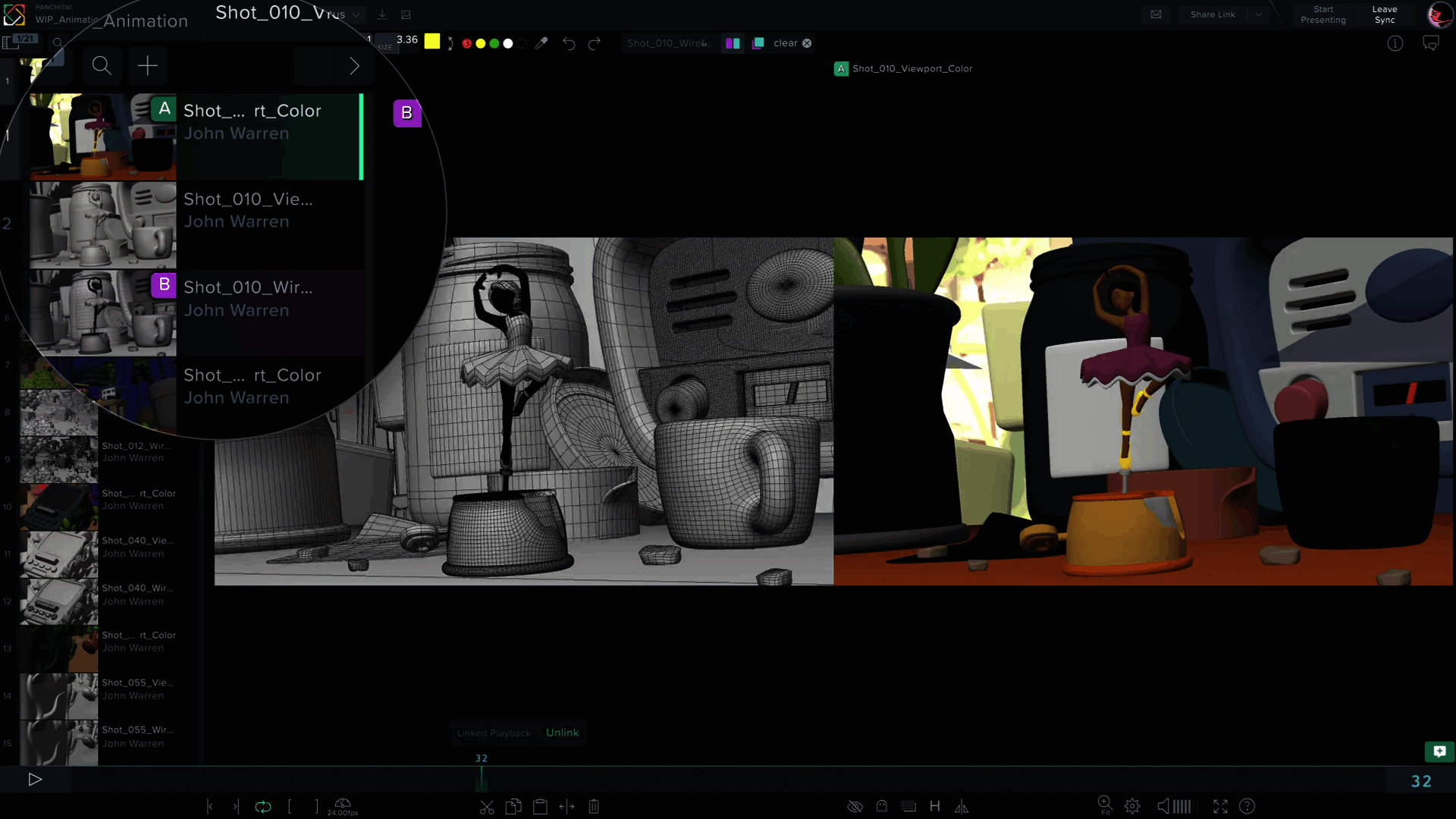Click the undo annotation arrow
The image size is (1456, 819).
(x=569, y=43)
